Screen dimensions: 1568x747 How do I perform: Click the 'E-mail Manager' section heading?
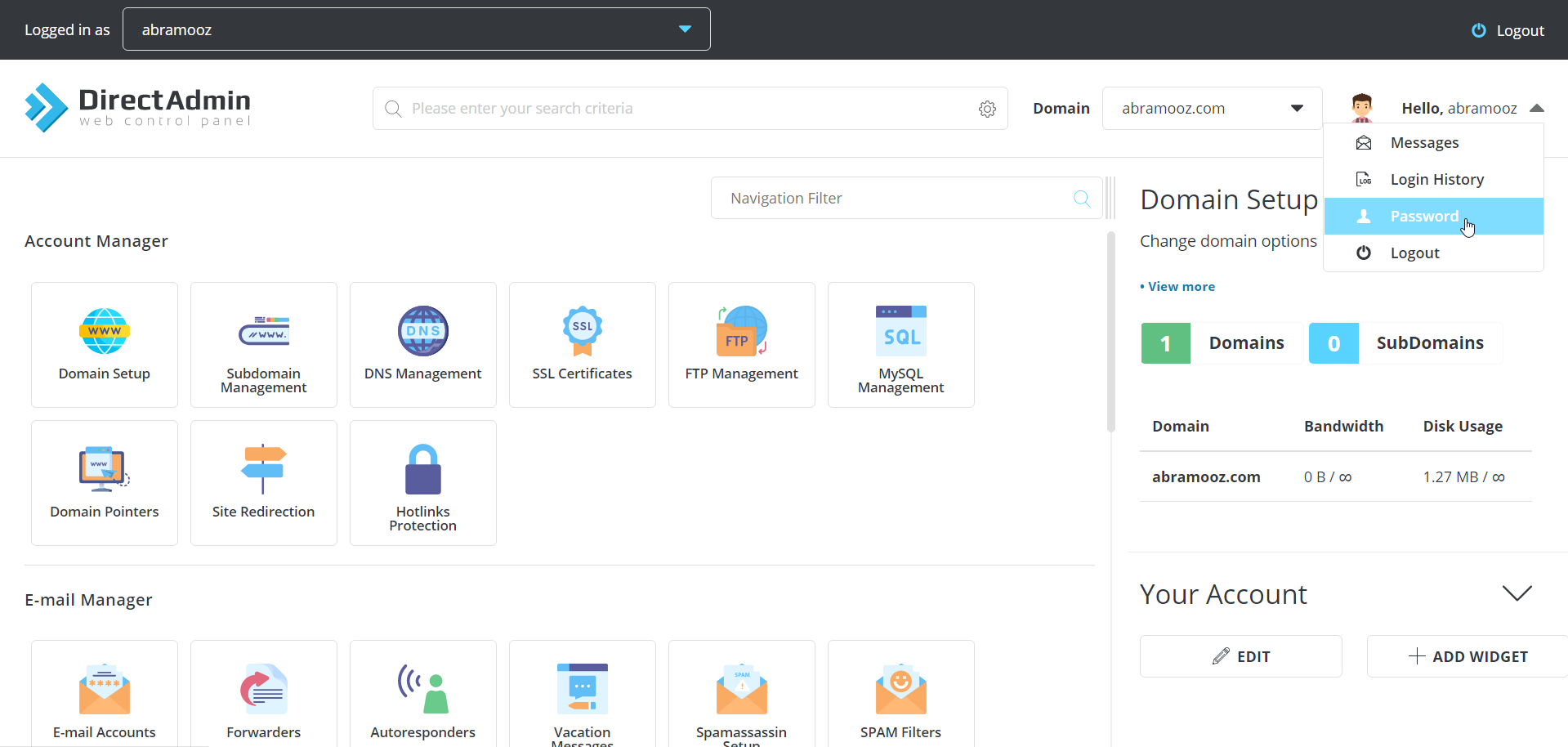point(88,600)
